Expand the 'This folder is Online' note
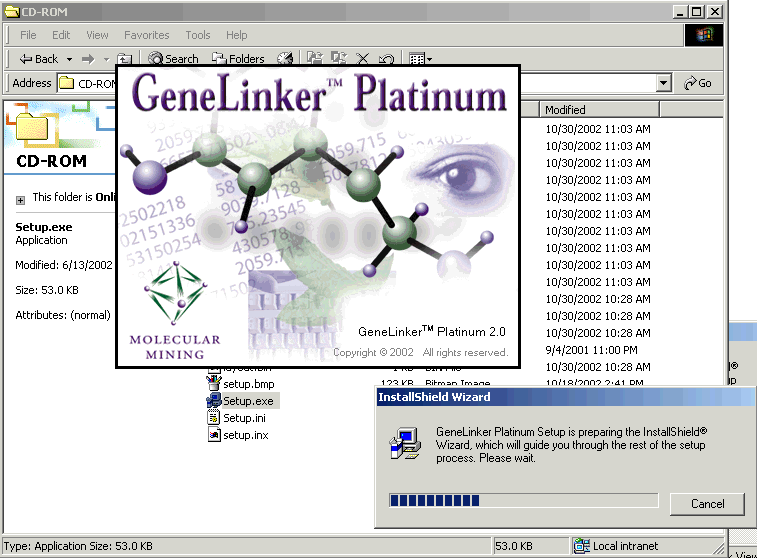Screen dimensions: 757x558 [20, 200]
